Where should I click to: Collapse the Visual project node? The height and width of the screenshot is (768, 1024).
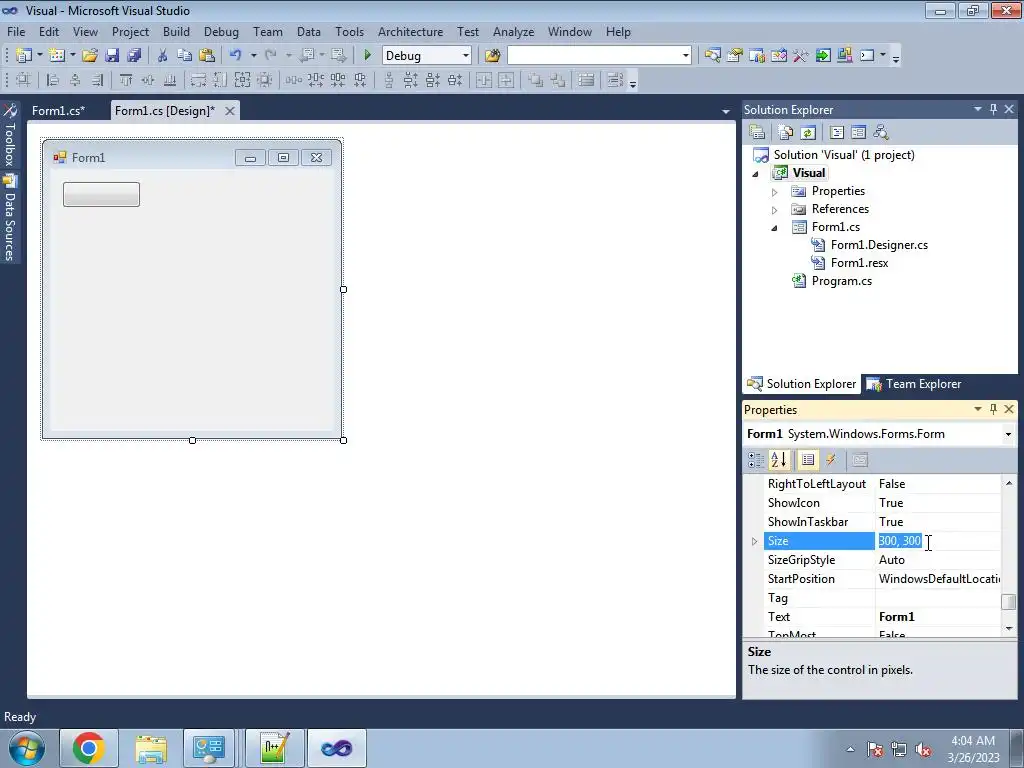tap(756, 174)
